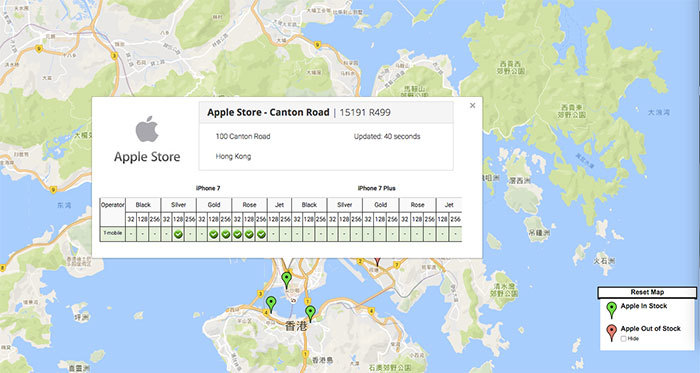Click the Jet header under iPhone 7 Plus
This screenshot has height=373, width=700.
click(449, 205)
